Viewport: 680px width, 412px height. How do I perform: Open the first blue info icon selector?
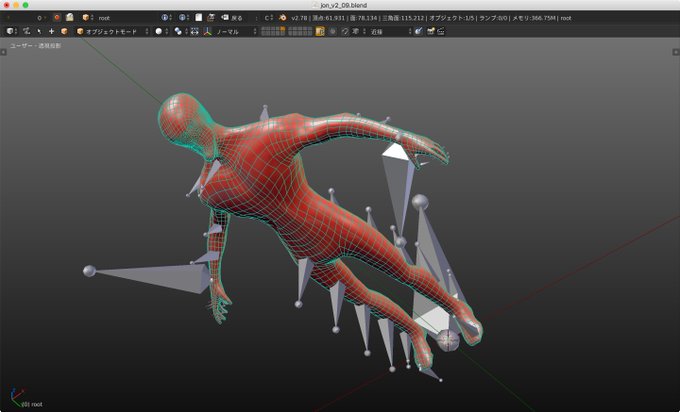167,18
